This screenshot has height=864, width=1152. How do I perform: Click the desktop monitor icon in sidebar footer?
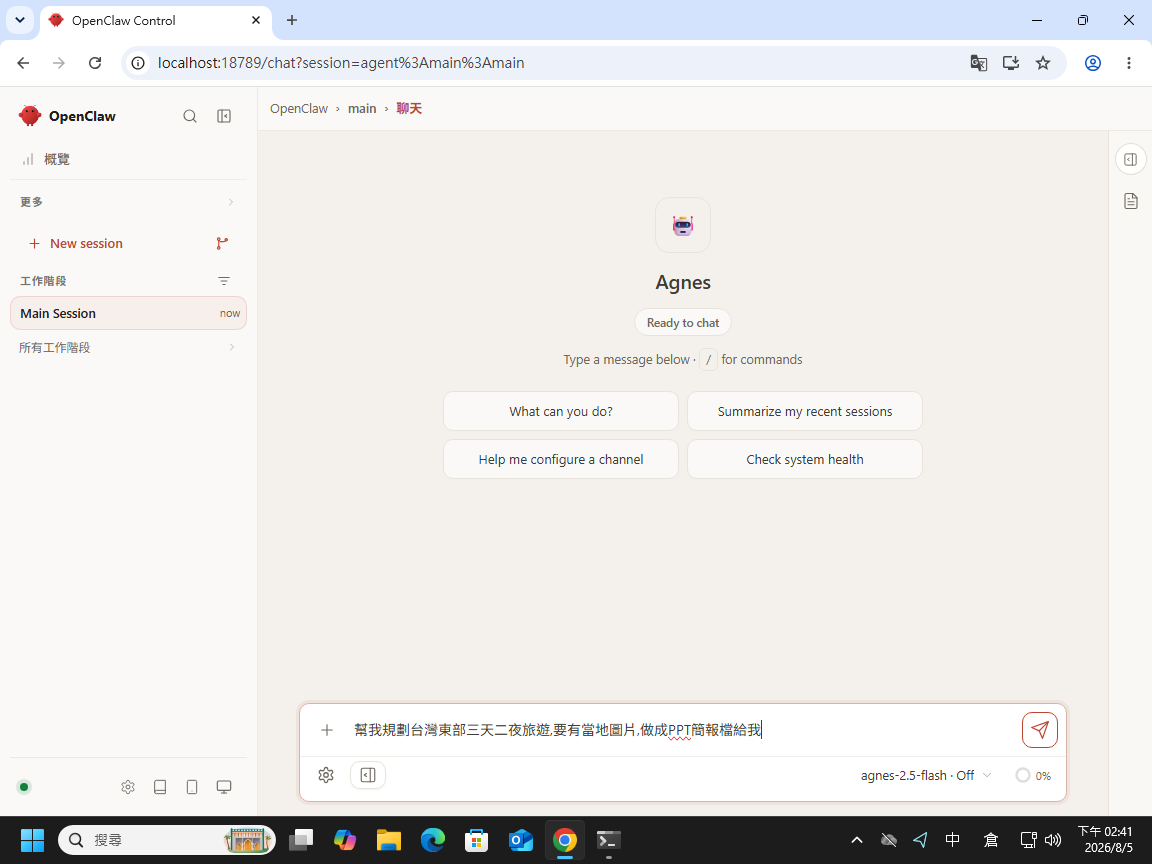pos(224,787)
